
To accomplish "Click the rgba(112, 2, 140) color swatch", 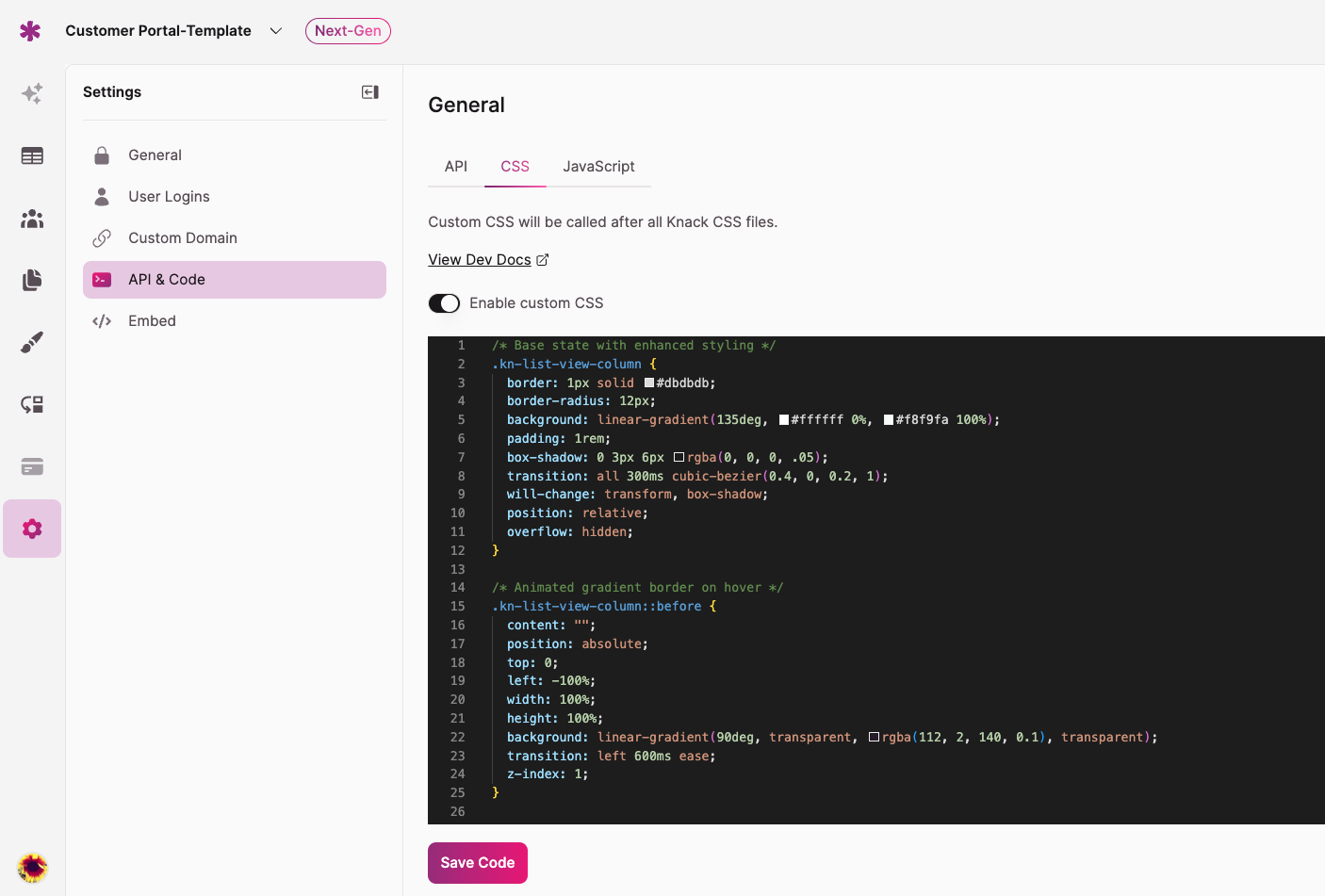I will tap(875, 738).
